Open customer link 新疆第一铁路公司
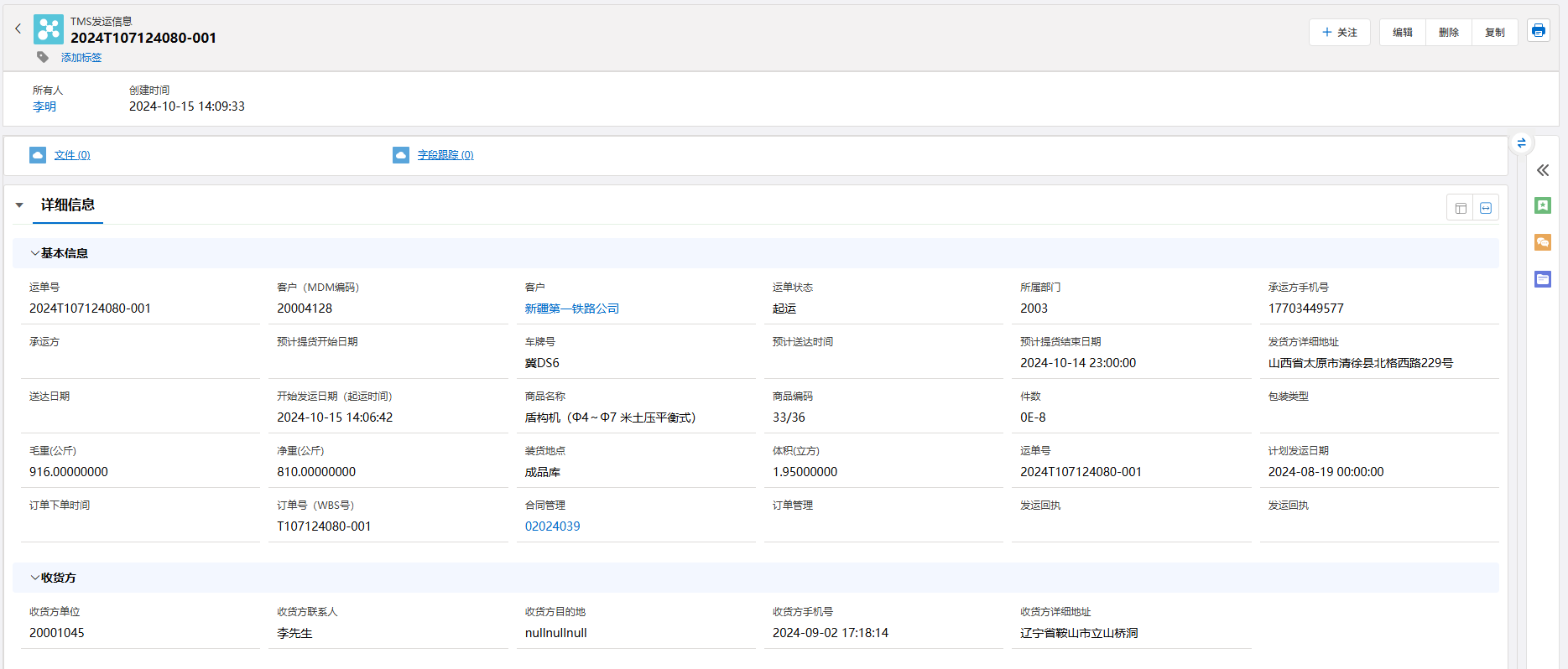Screen dimensions: 1568x669 [571, 309]
